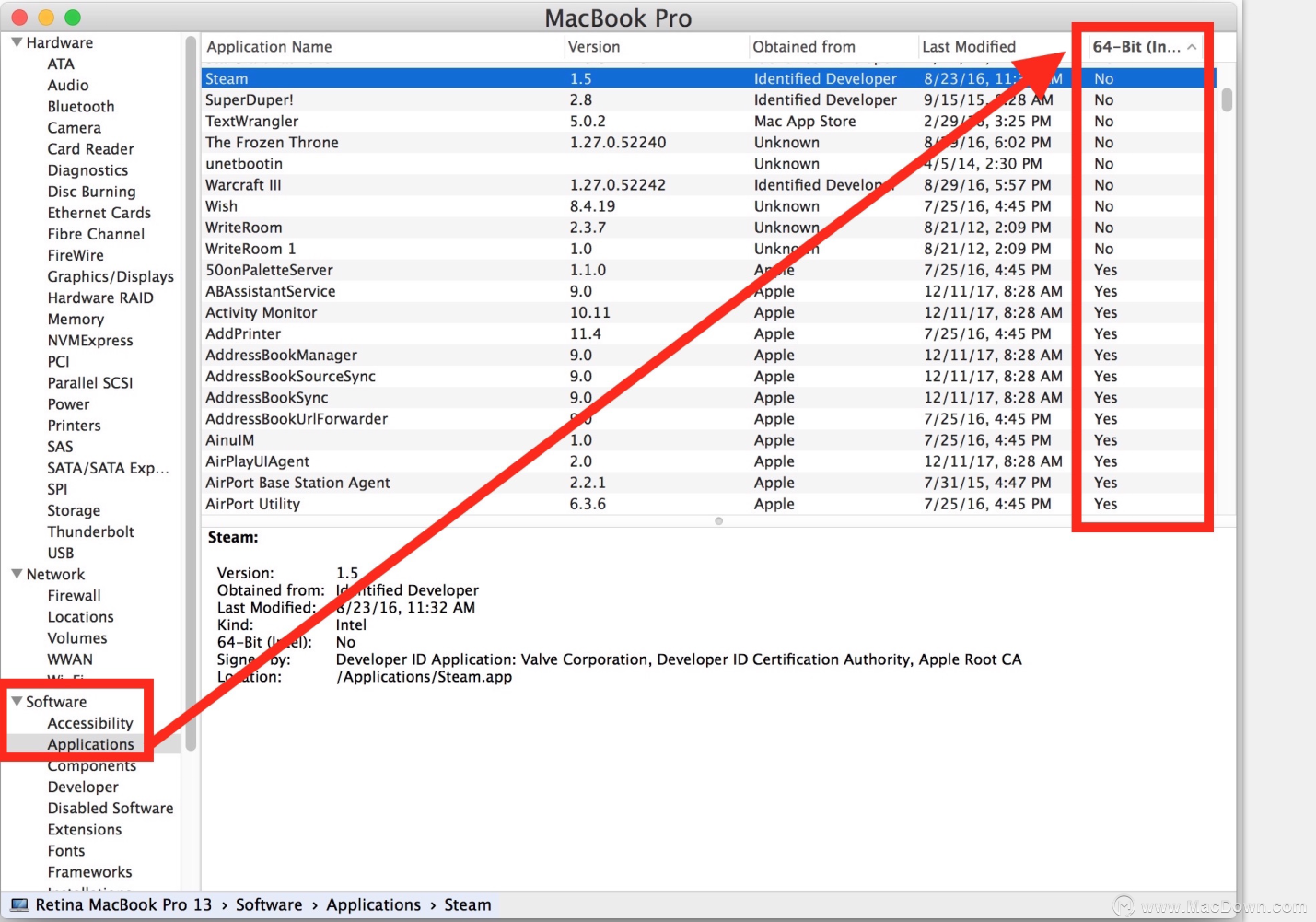The width and height of the screenshot is (1316, 922).
Task: Select Ethernet Cards item
Action: (99, 213)
